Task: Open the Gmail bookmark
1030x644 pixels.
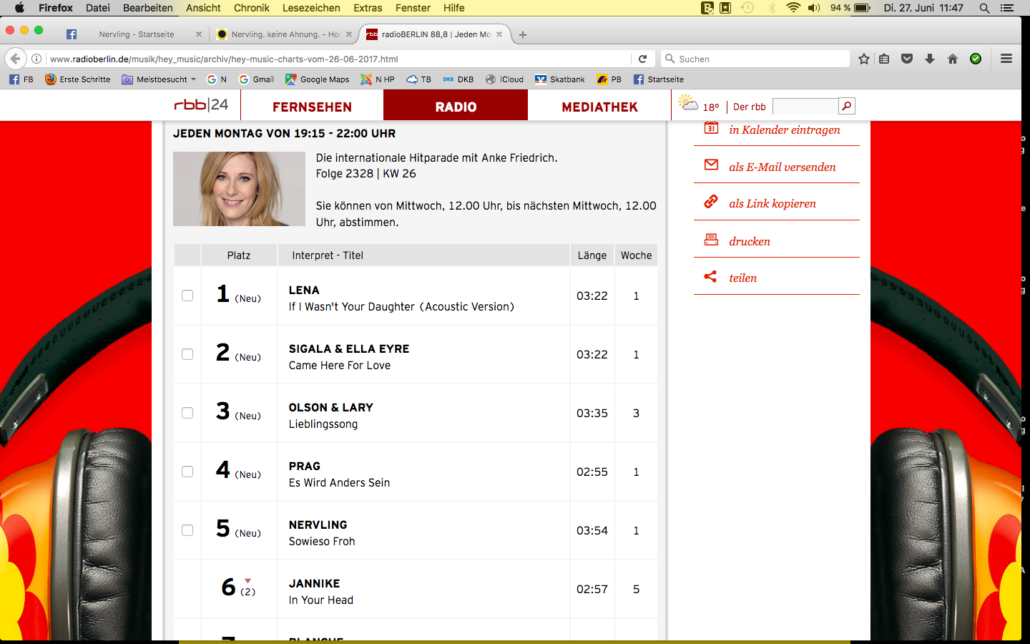Action: [256, 79]
